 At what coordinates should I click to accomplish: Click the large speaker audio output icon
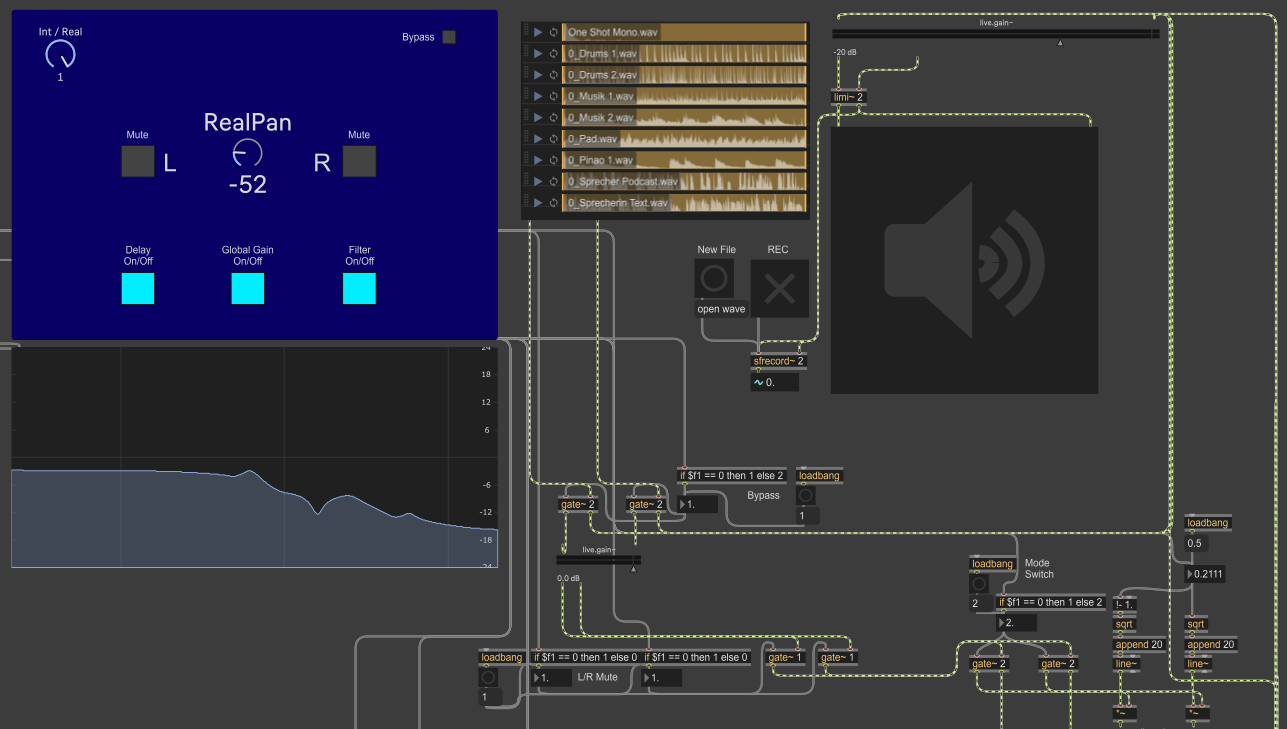coord(964,260)
